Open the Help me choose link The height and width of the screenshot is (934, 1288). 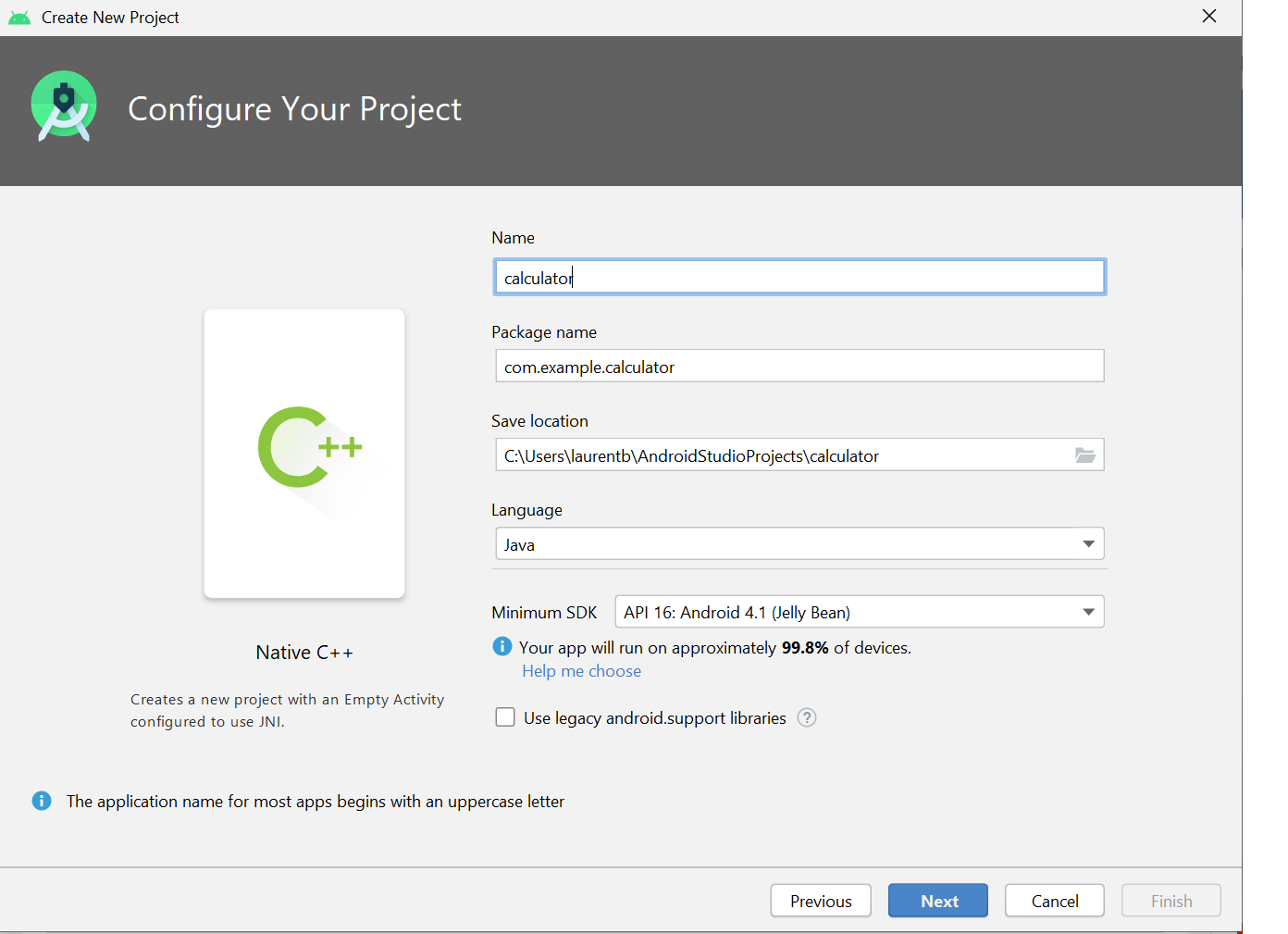[x=582, y=671]
